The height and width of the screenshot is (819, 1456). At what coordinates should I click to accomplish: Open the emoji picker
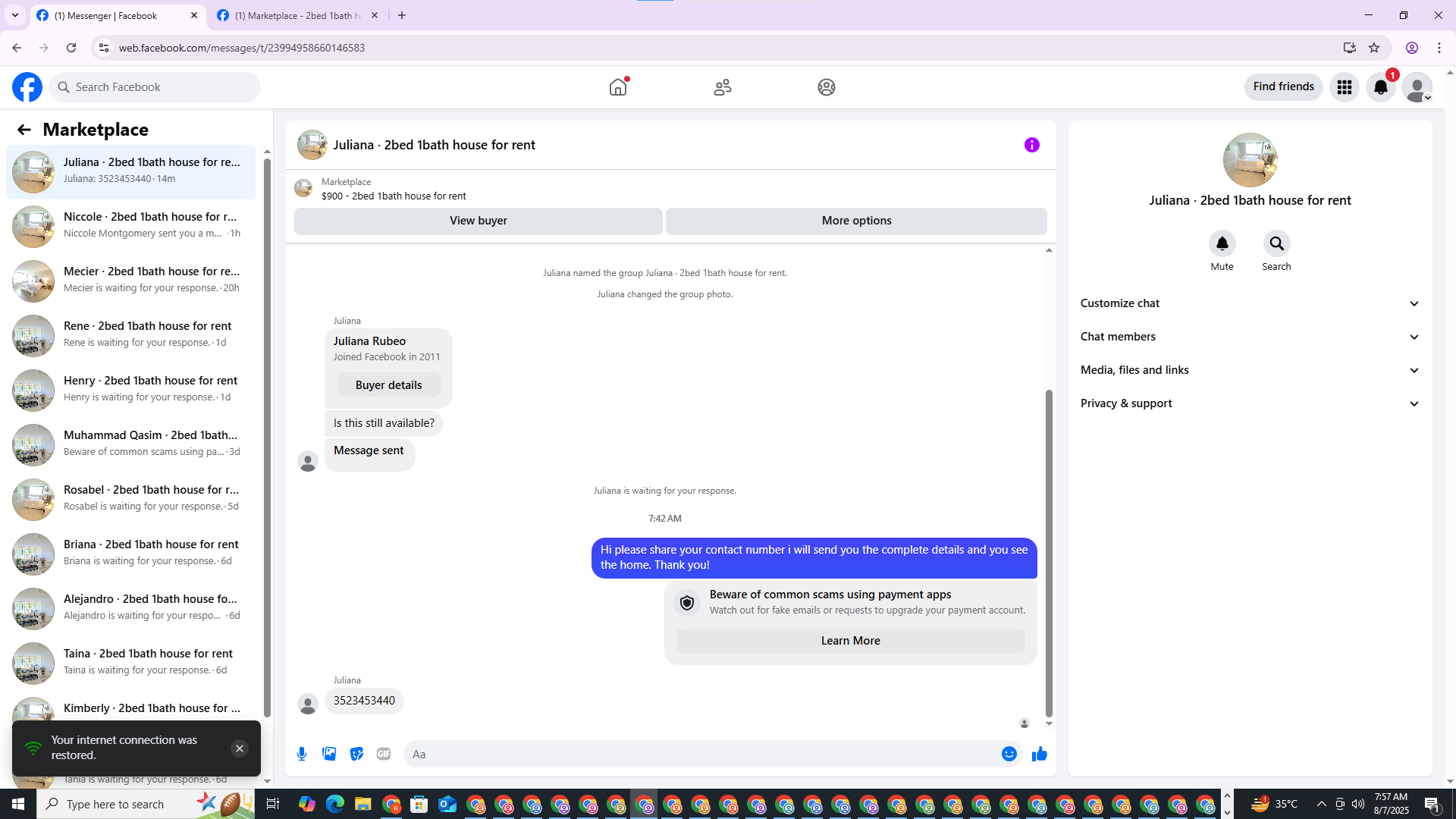pyautogui.click(x=1009, y=754)
